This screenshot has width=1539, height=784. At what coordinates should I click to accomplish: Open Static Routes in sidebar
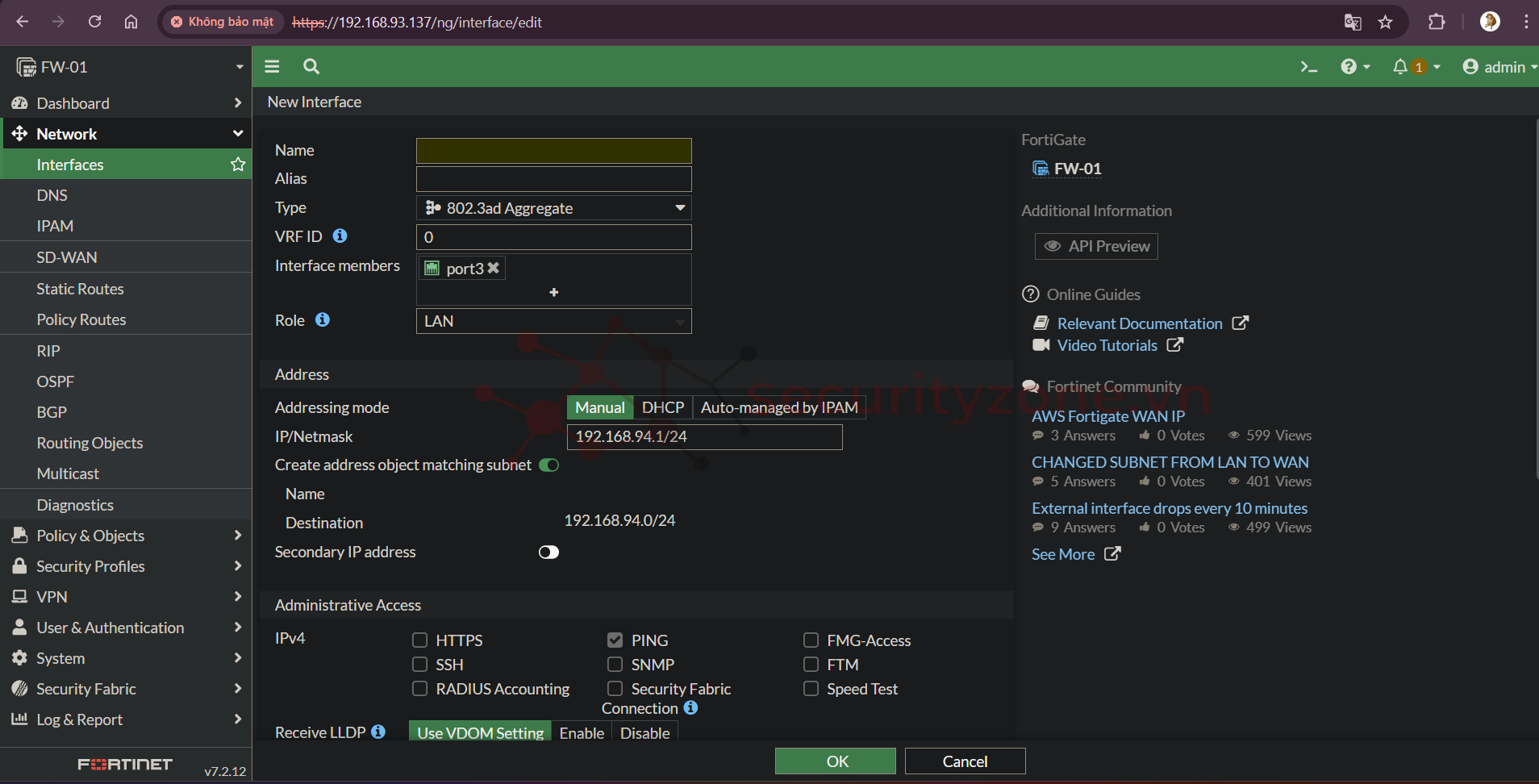point(80,289)
